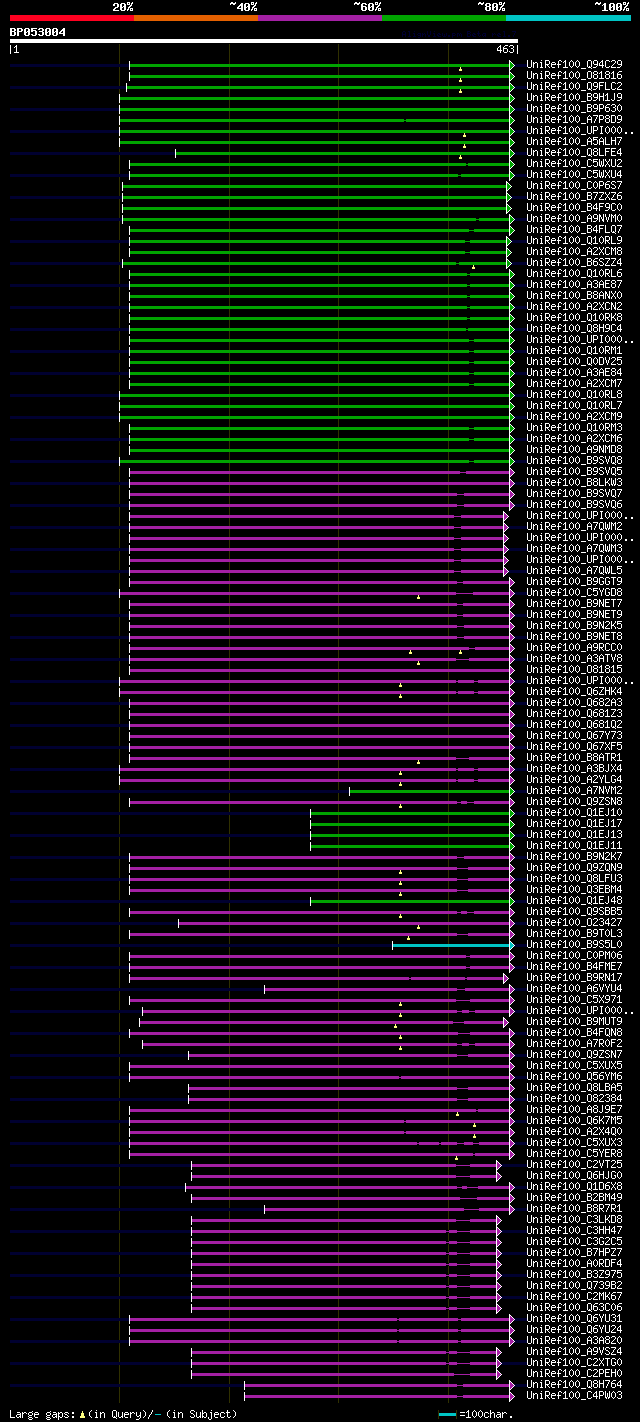Click the arrowhead ending the Q8LFE4 bar

[512, 153]
